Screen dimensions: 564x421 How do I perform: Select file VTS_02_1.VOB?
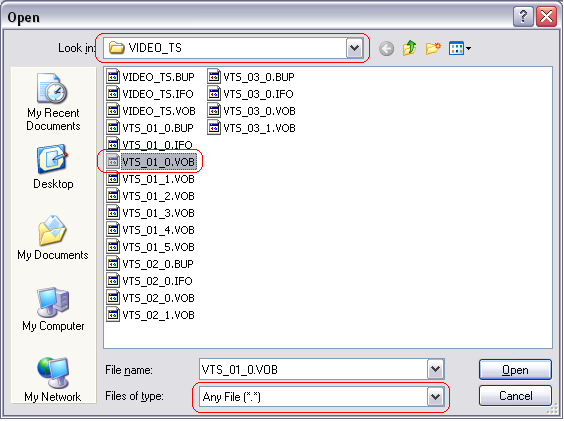[151, 315]
